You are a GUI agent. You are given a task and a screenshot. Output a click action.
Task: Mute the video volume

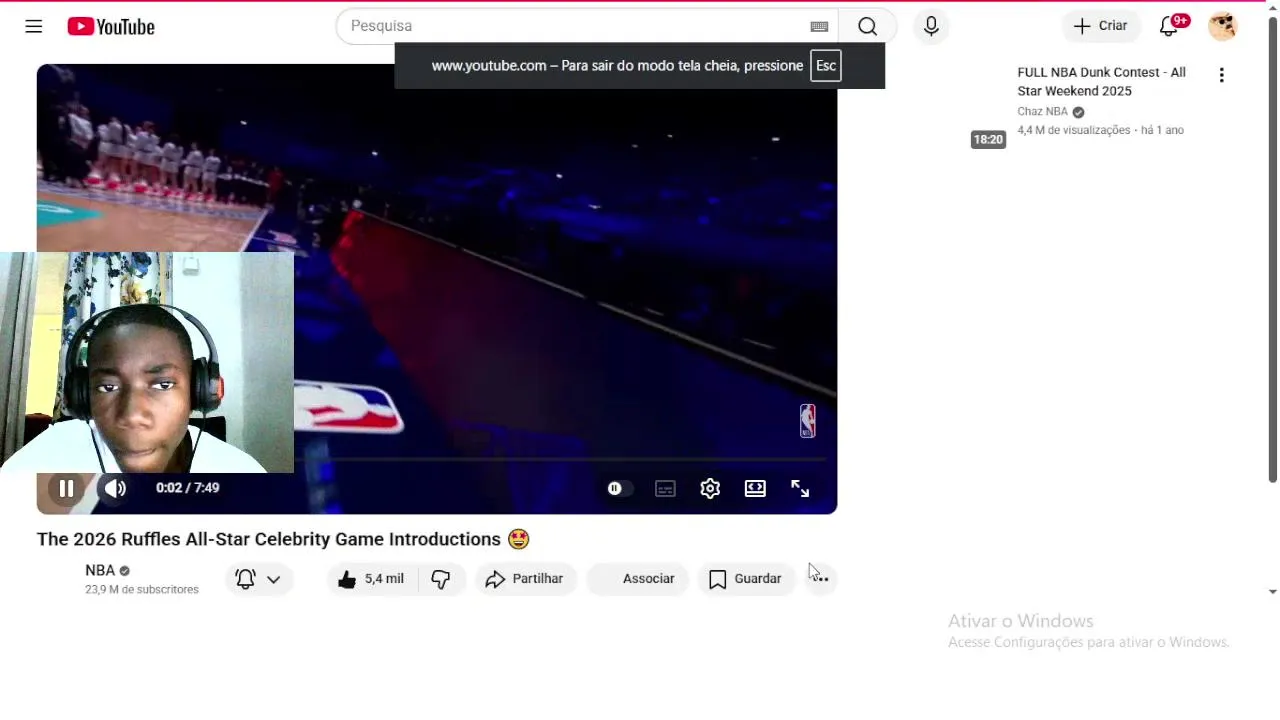click(x=115, y=488)
